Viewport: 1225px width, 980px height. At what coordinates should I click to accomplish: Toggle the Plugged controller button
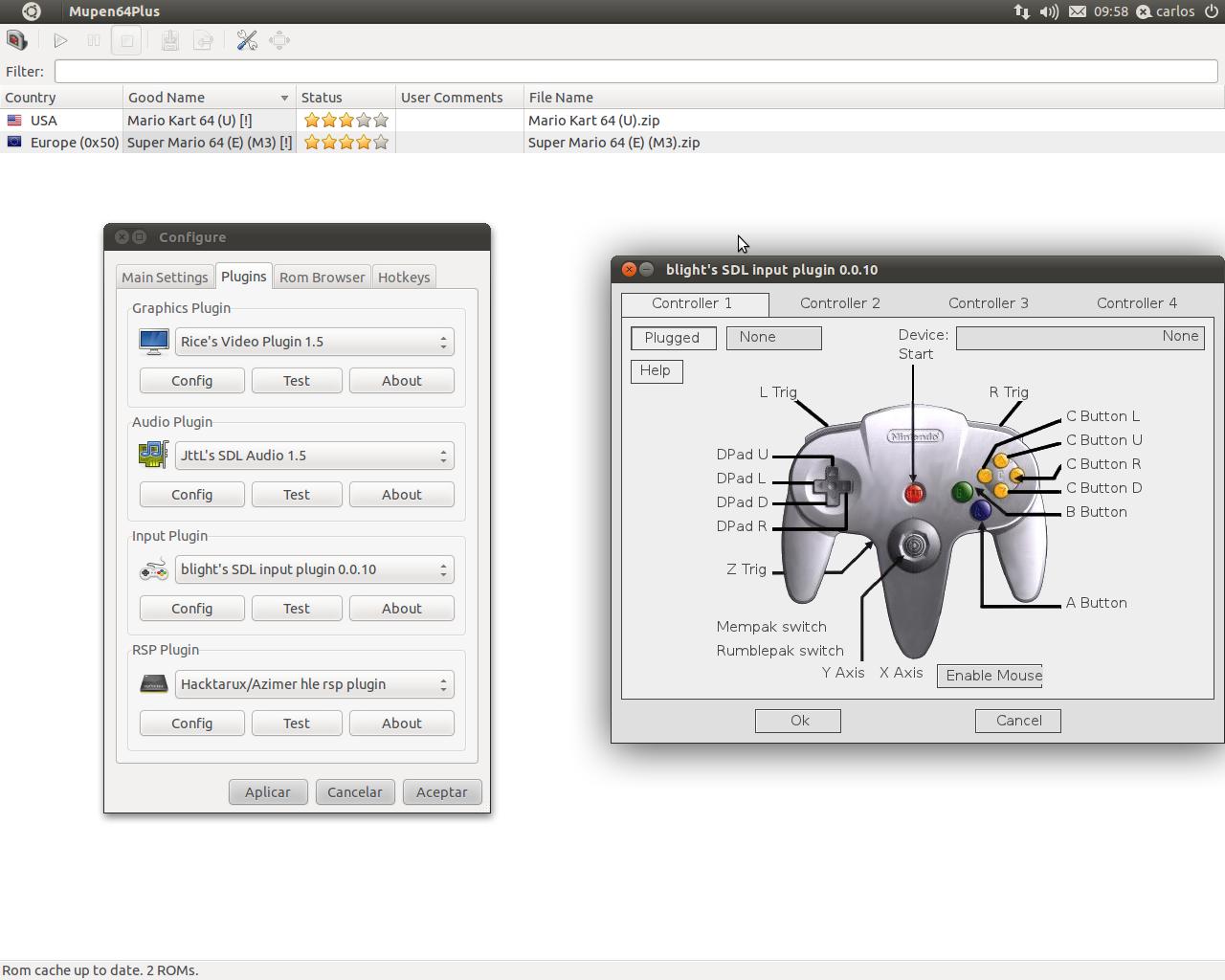673,338
